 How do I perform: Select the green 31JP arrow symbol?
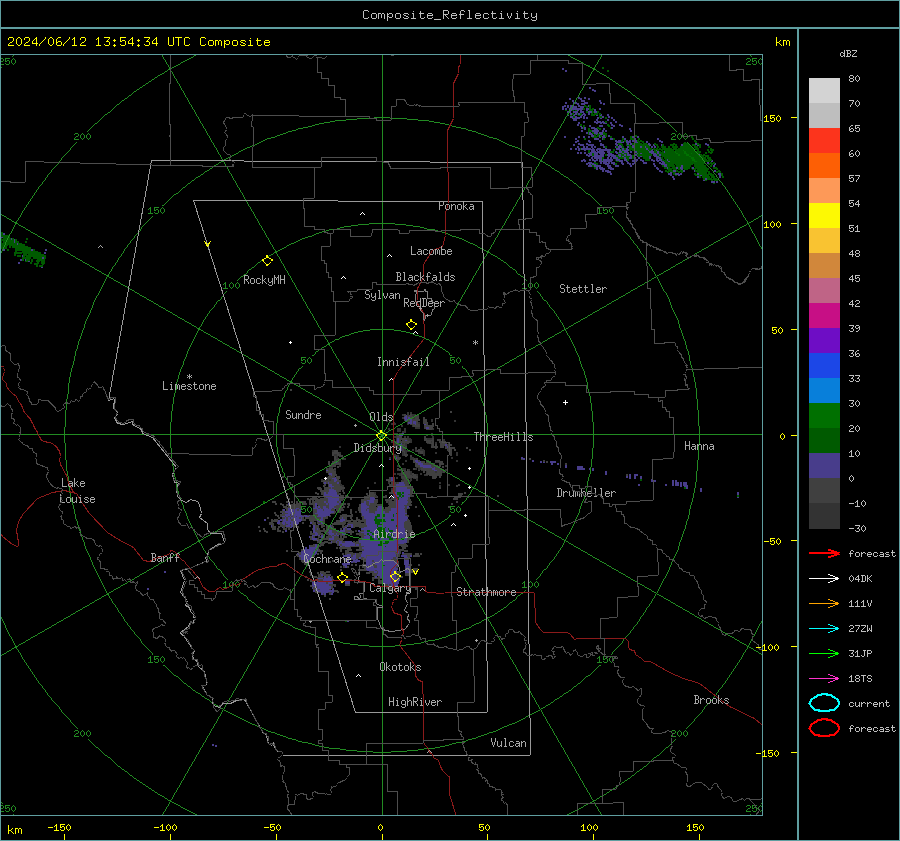(x=824, y=653)
